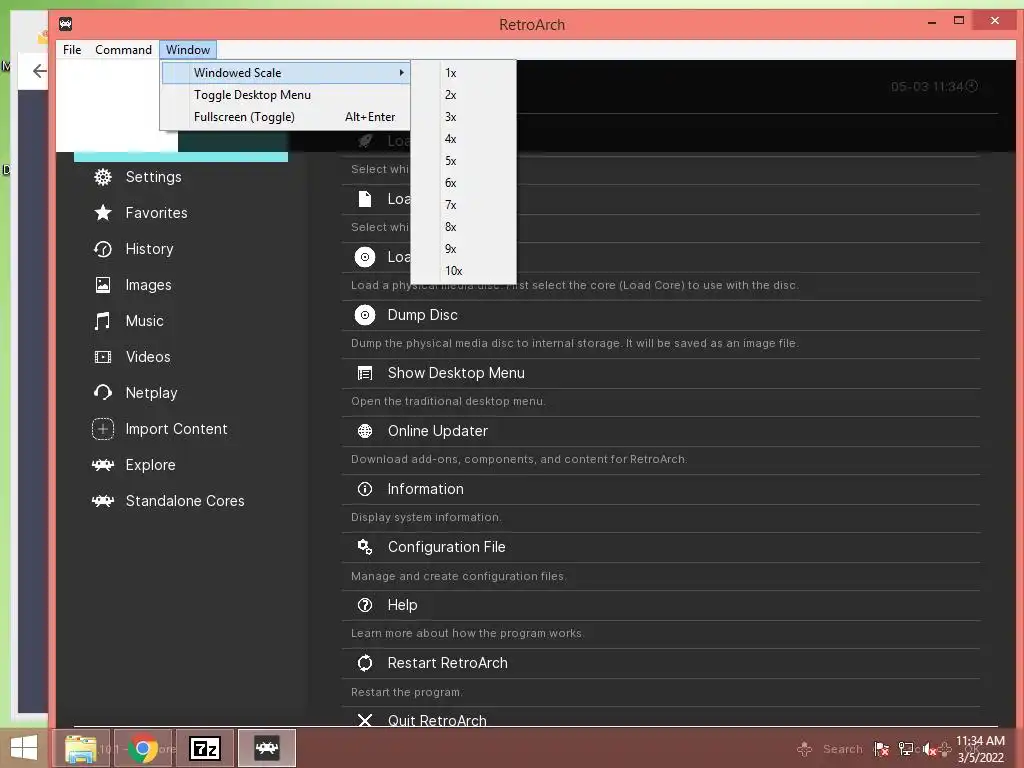Viewport: 1024px width, 768px height.
Task: Open the Settings gear icon in sidebar
Action: (103, 177)
